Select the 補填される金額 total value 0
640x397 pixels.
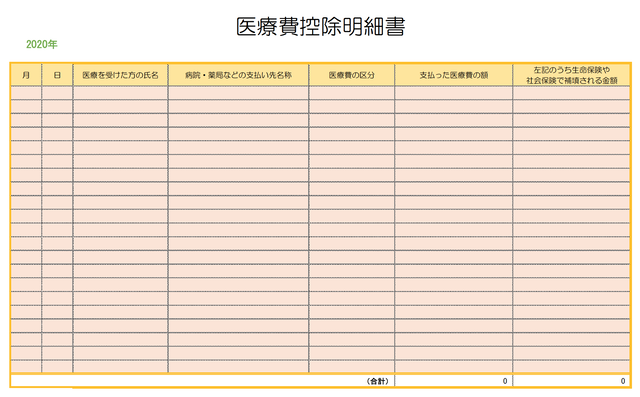click(571, 381)
